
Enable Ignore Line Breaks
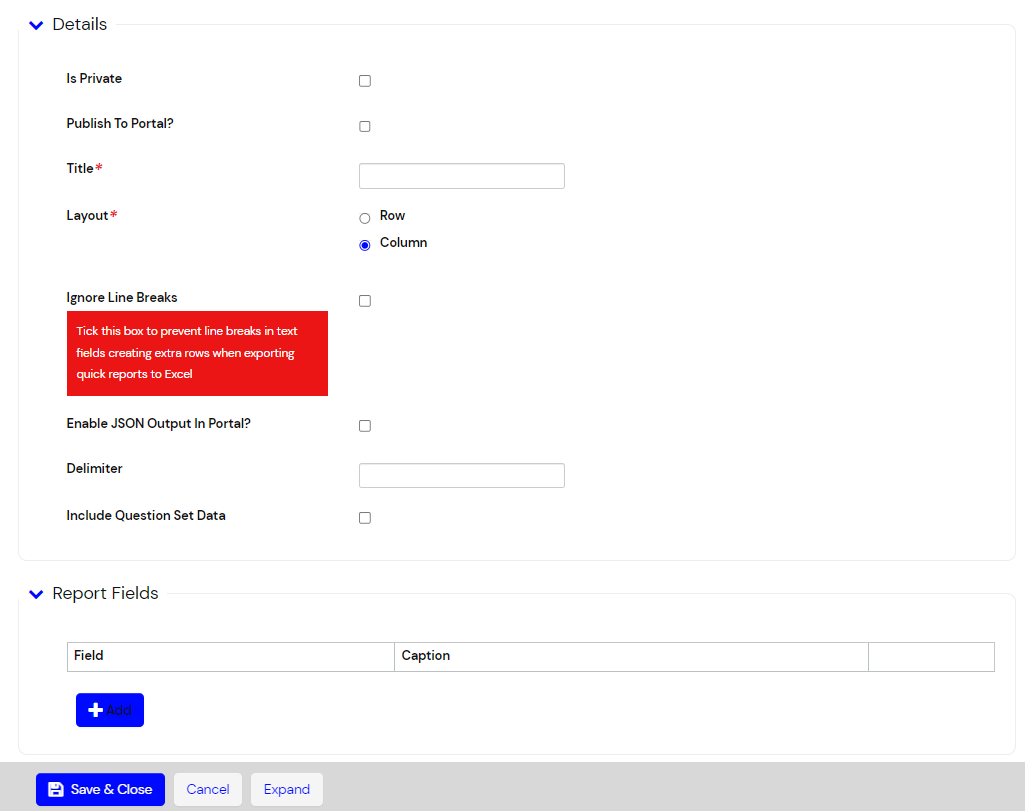[x=364, y=300]
